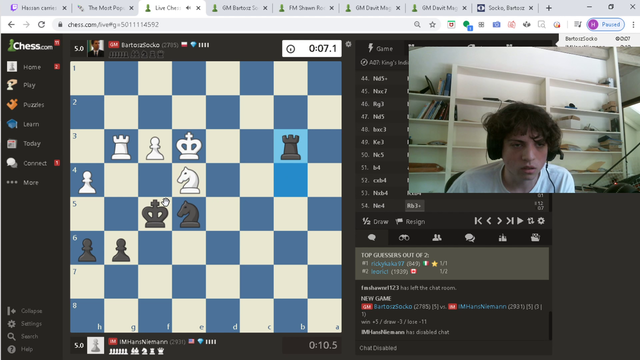This screenshot has width=640, height=360.
Task: Open leoricl profile link
Action: click(380, 271)
